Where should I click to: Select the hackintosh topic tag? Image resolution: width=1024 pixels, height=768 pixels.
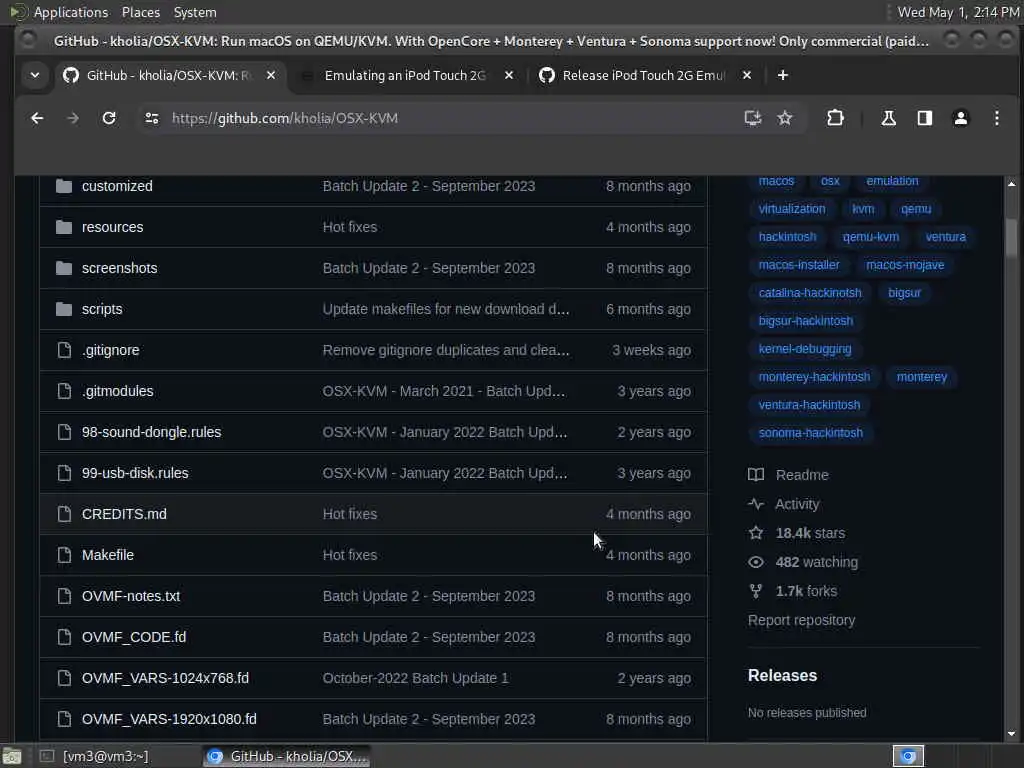tap(787, 237)
